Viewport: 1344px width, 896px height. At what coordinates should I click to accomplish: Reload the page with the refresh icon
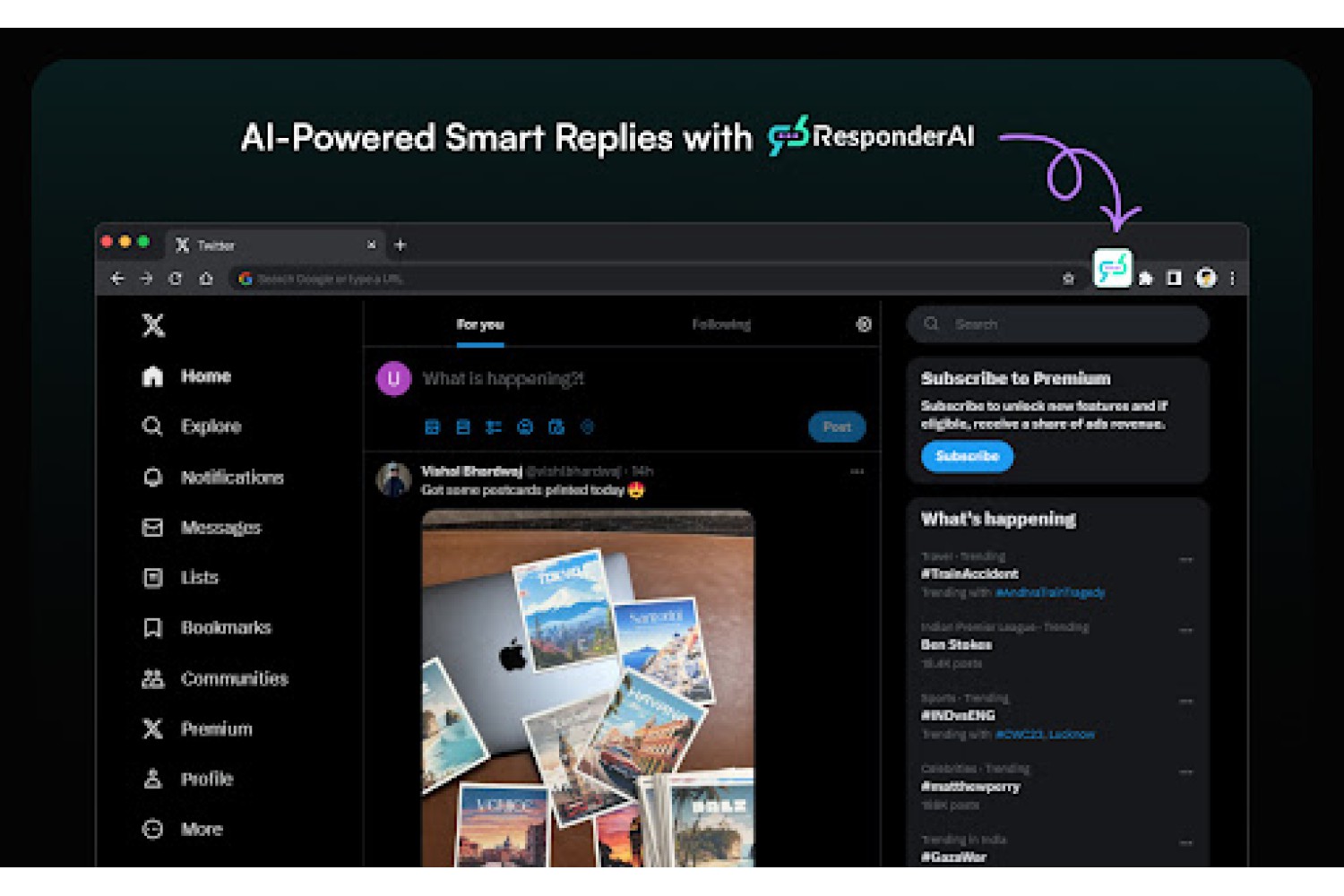176,279
